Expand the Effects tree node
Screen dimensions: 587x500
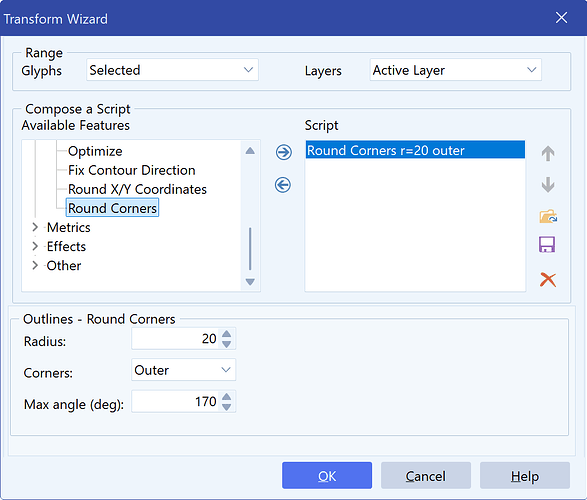(35, 246)
